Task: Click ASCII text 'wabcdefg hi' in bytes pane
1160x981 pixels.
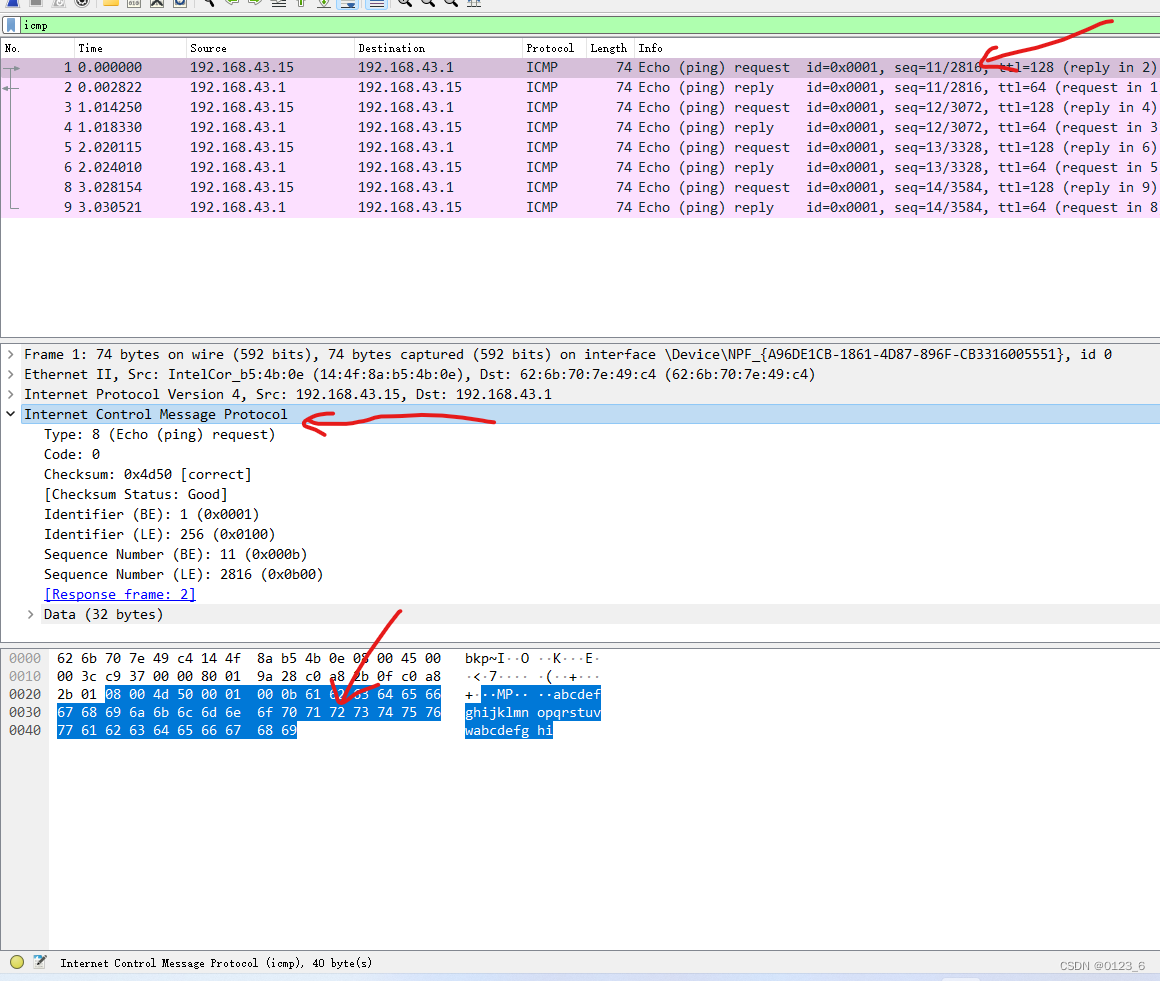Action: tap(508, 730)
